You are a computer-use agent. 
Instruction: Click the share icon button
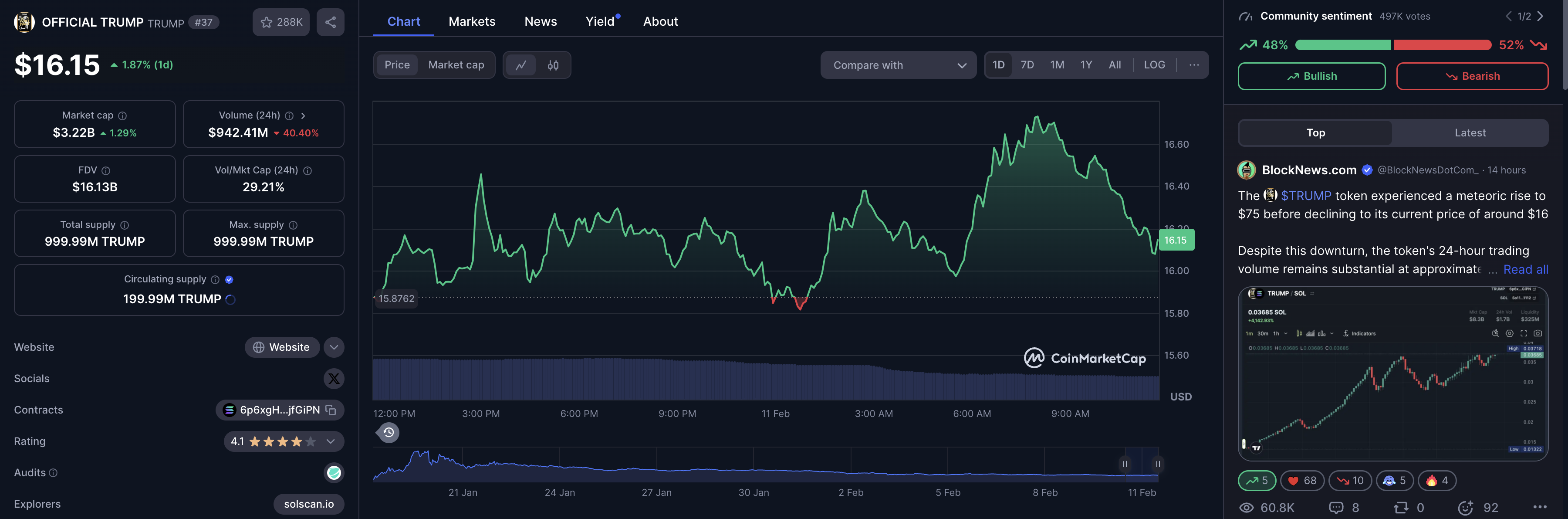[x=331, y=22]
